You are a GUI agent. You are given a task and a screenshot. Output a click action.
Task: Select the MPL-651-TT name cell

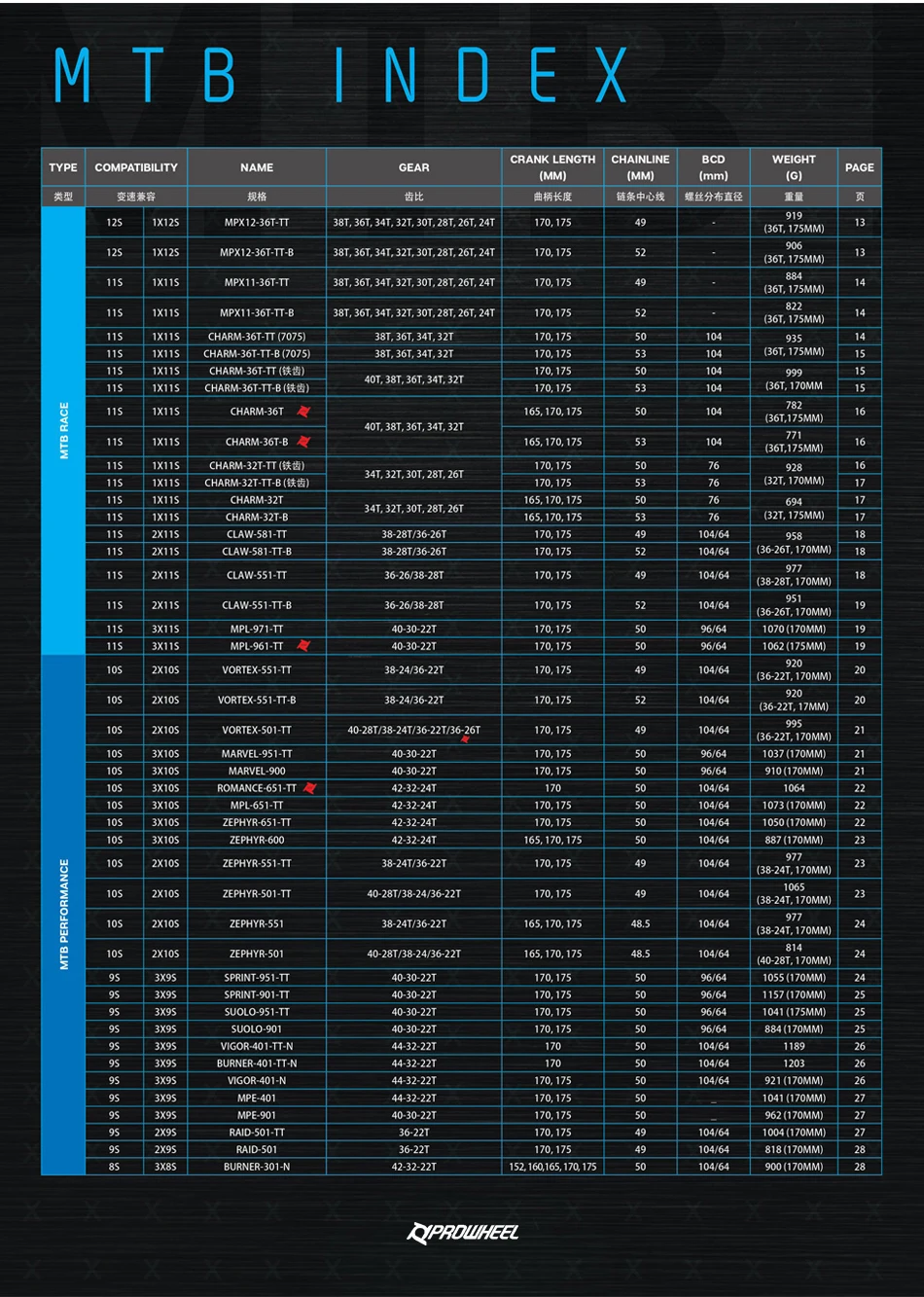click(257, 806)
